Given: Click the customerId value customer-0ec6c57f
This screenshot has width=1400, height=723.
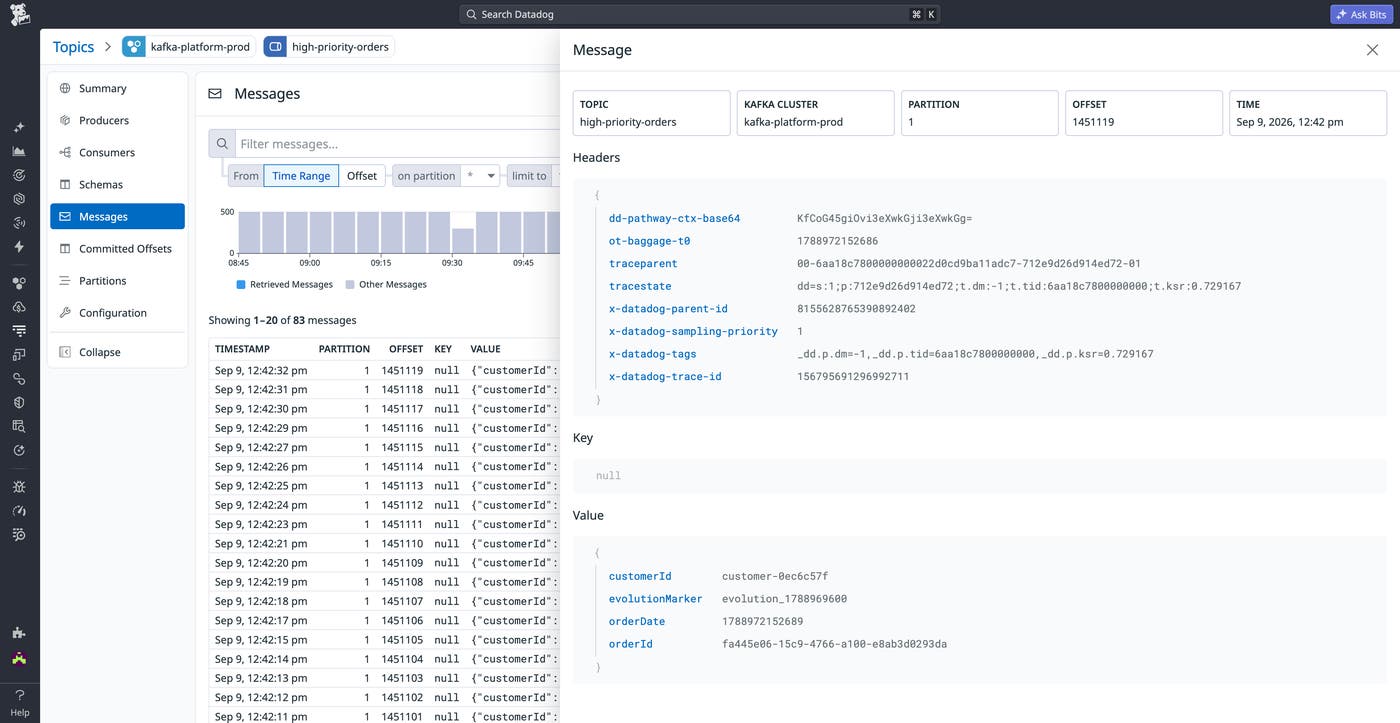Looking at the screenshot, I should 775,576.
